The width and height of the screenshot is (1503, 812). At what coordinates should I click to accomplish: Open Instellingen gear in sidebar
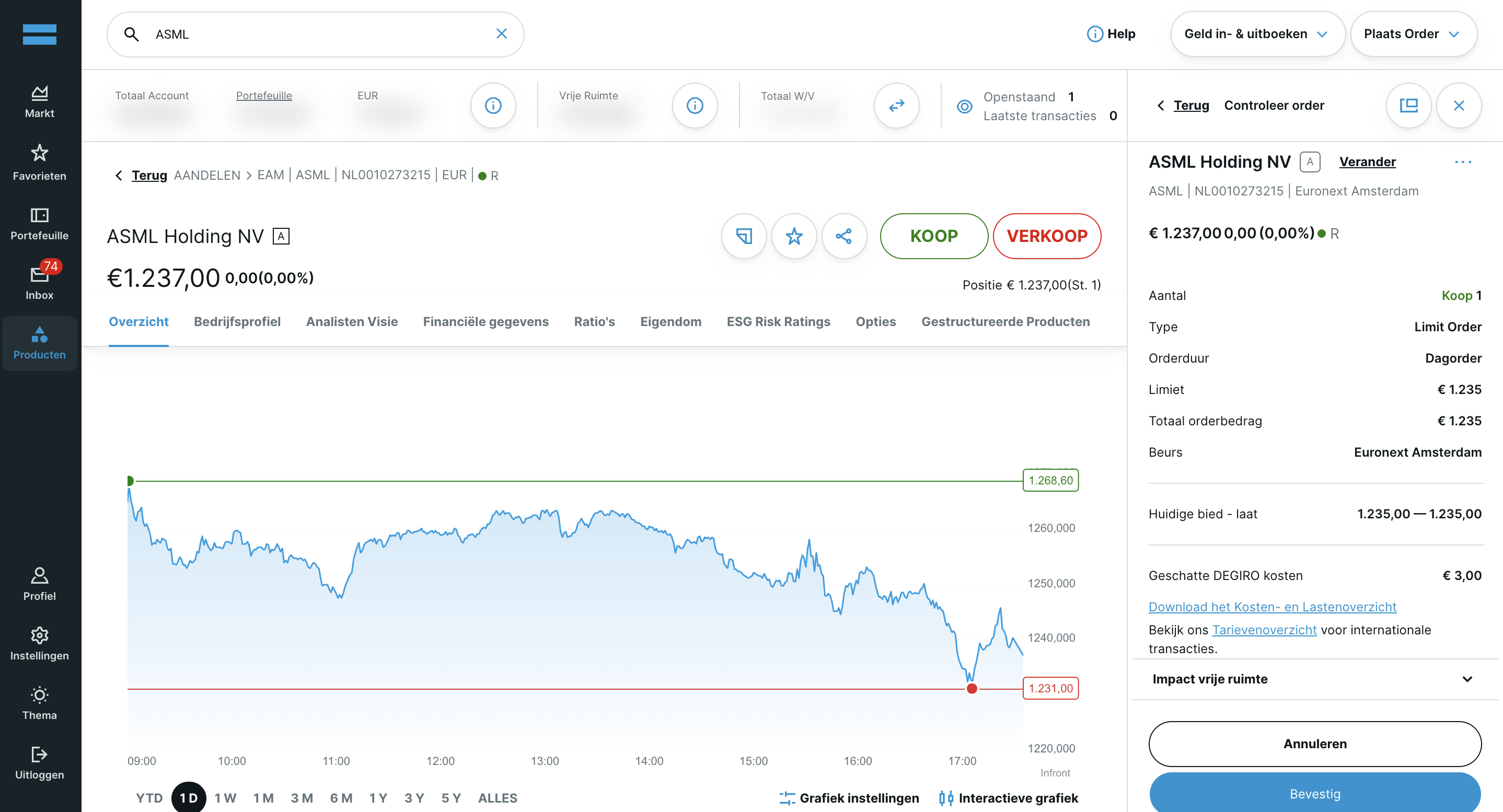pyautogui.click(x=40, y=643)
